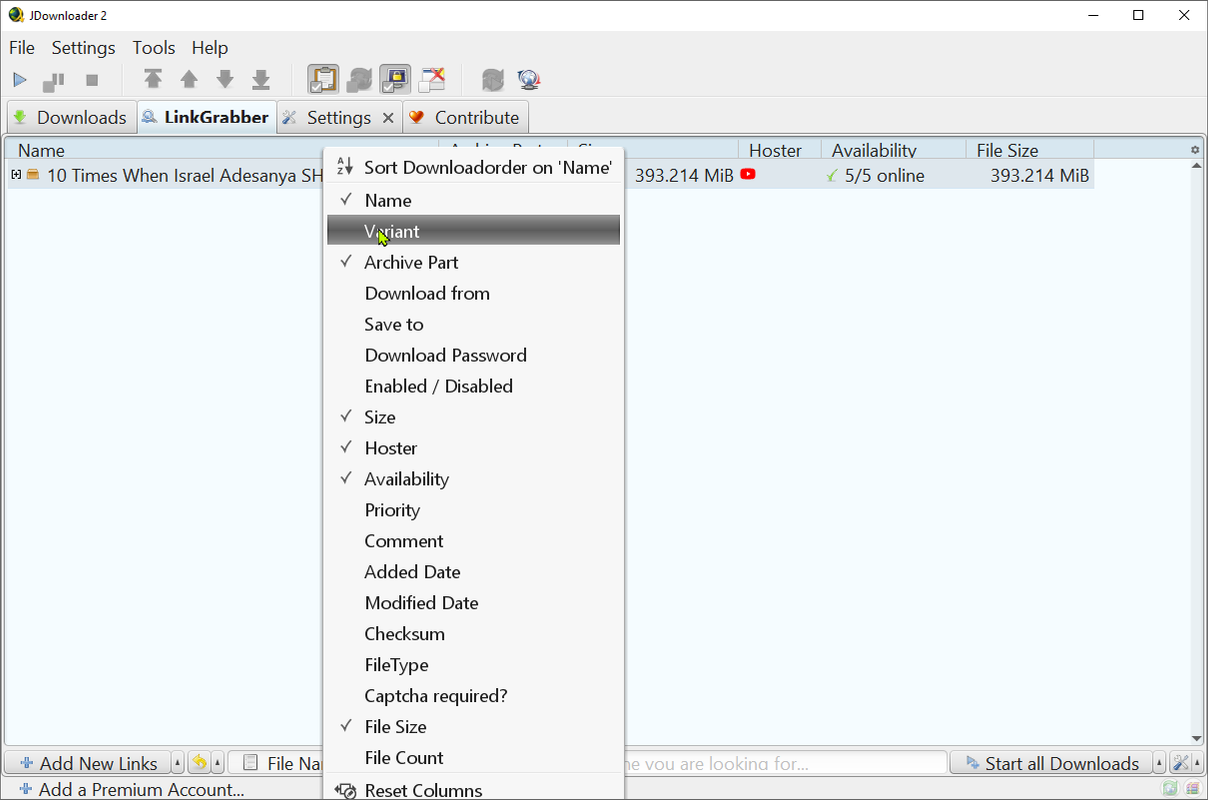Enable the Comment column
This screenshot has width=1208, height=800.
[473, 541]
